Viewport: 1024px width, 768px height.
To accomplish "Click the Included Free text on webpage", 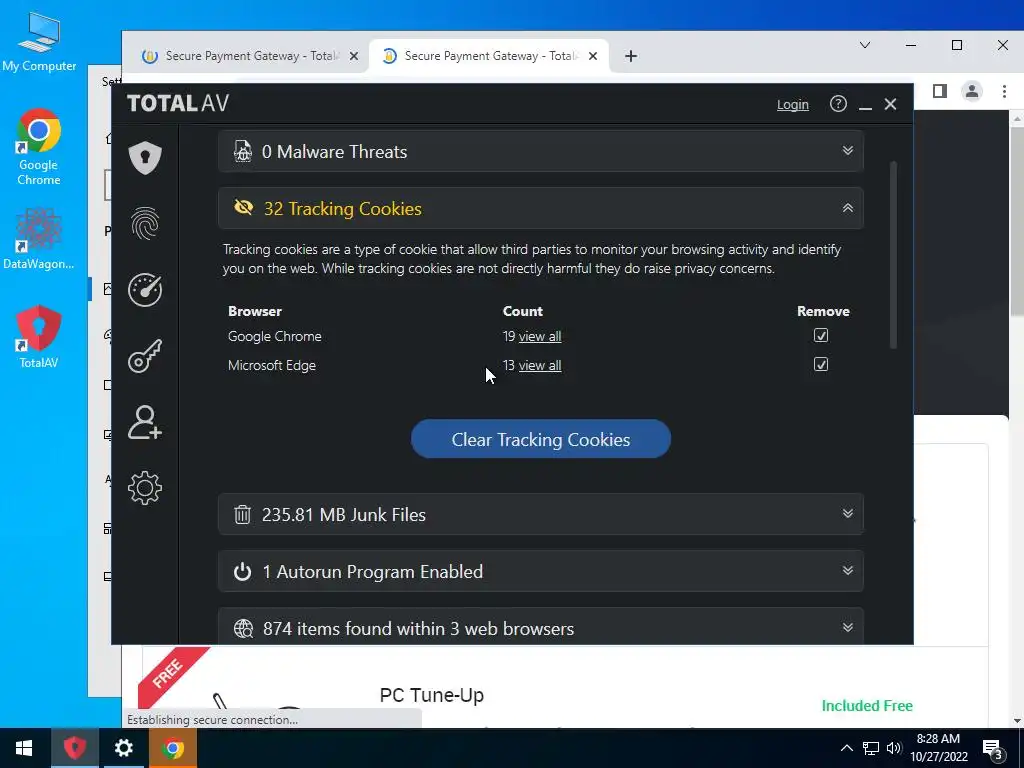I will 867,705.
